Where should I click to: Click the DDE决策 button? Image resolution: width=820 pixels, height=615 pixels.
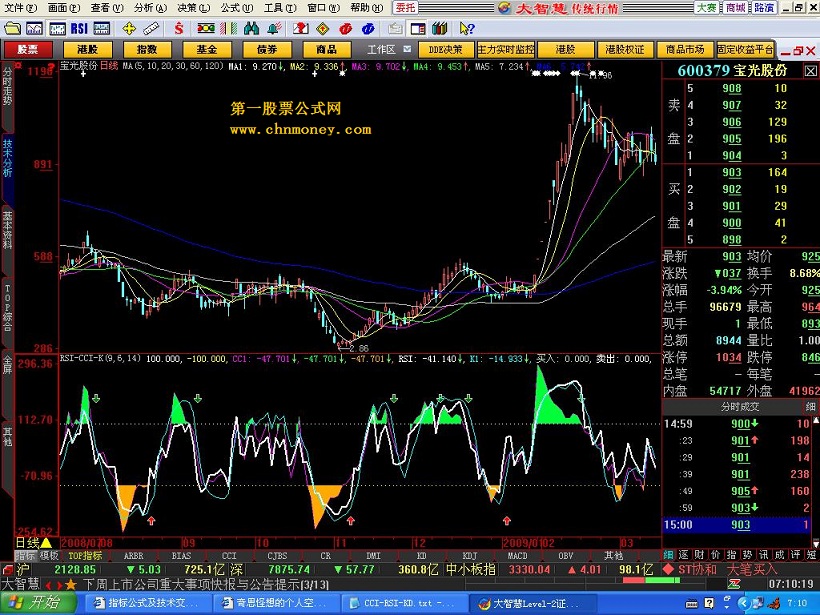click(446, 50)
